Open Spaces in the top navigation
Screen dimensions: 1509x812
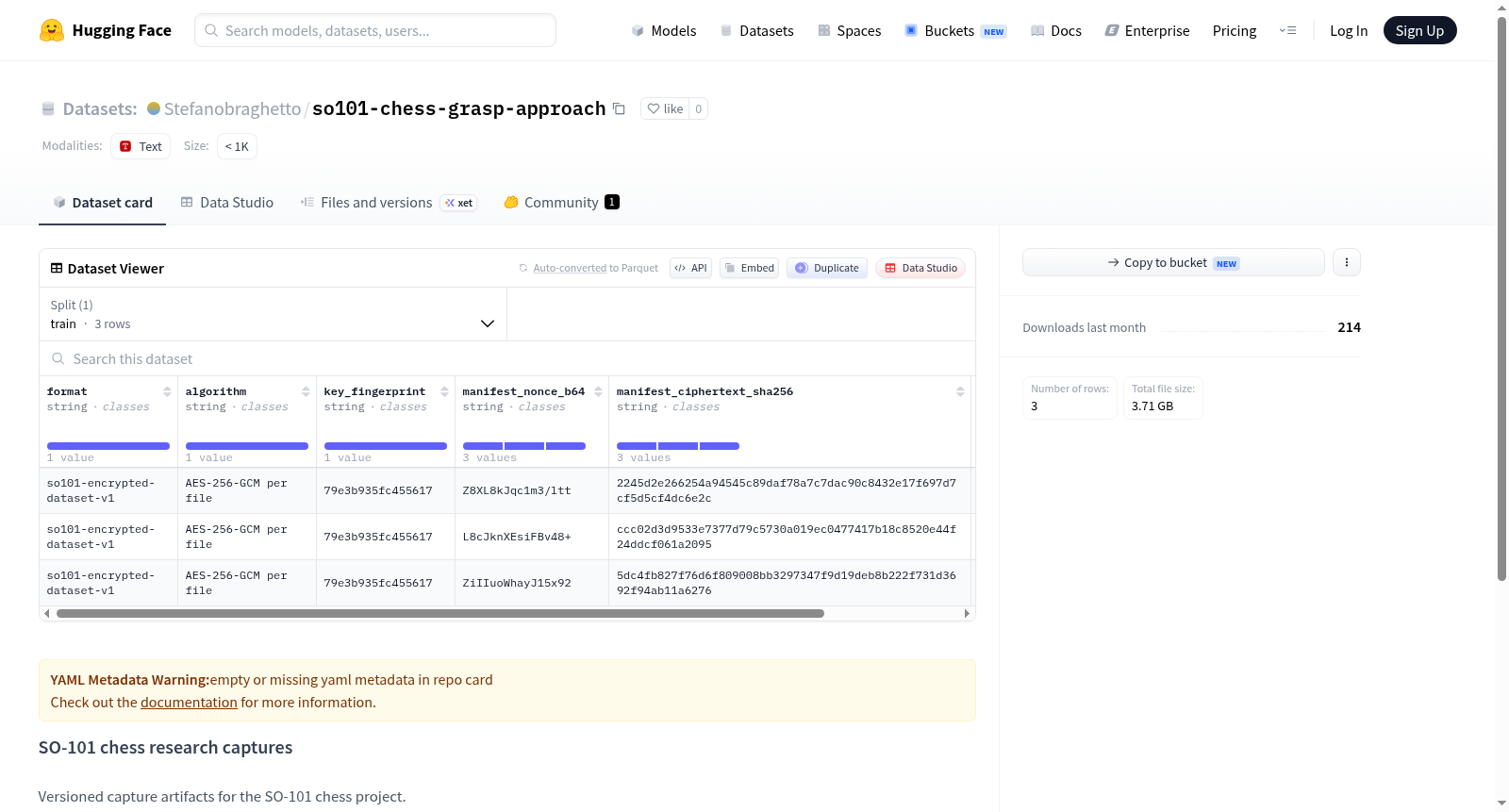click(x=849, y=30)
